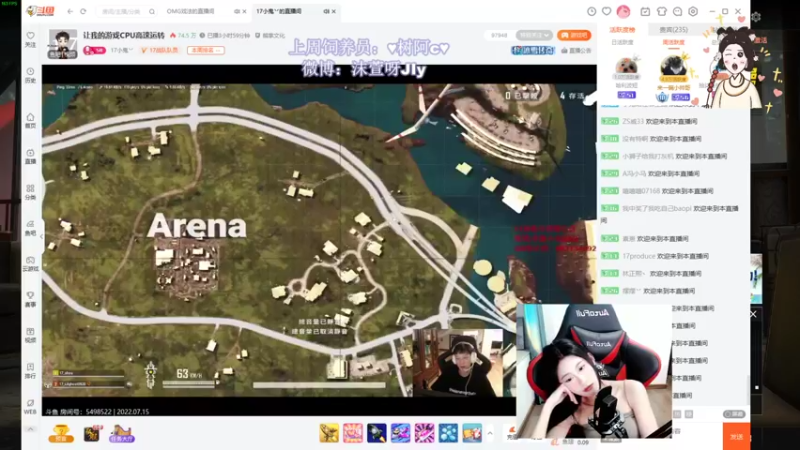Open 赛事 events in the sidebar
Viewport: 800px width, 450px height.
click(31, 299)
